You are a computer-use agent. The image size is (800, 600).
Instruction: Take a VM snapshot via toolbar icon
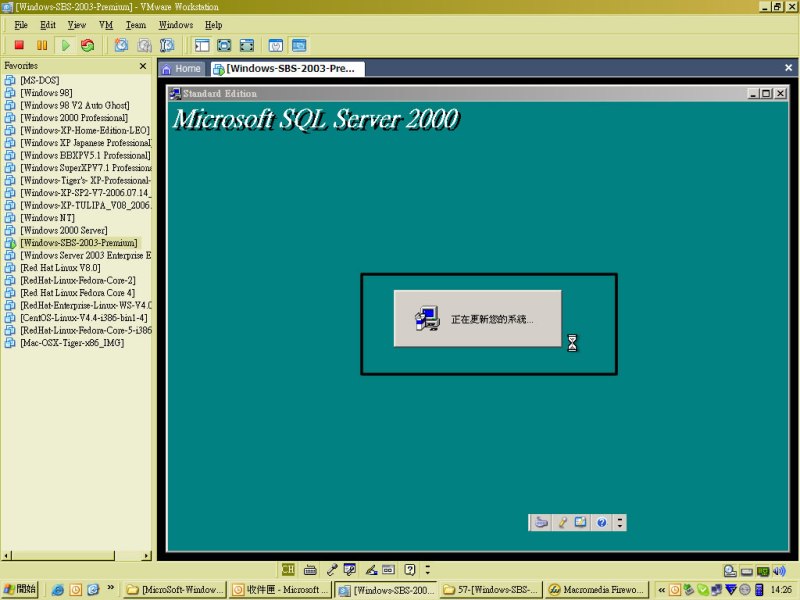click(x=121, y=45)
